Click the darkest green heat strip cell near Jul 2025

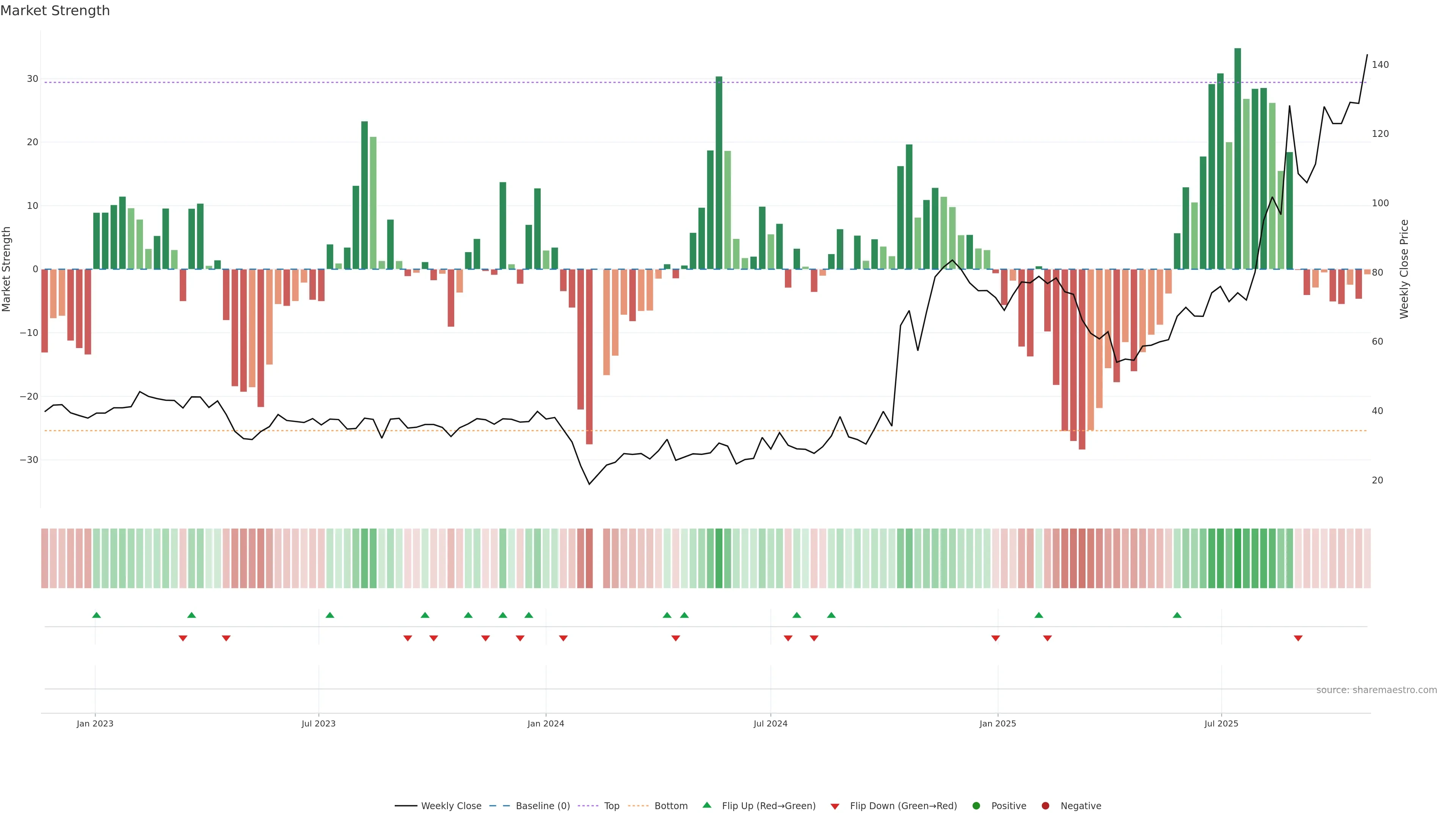[1237, 559]
